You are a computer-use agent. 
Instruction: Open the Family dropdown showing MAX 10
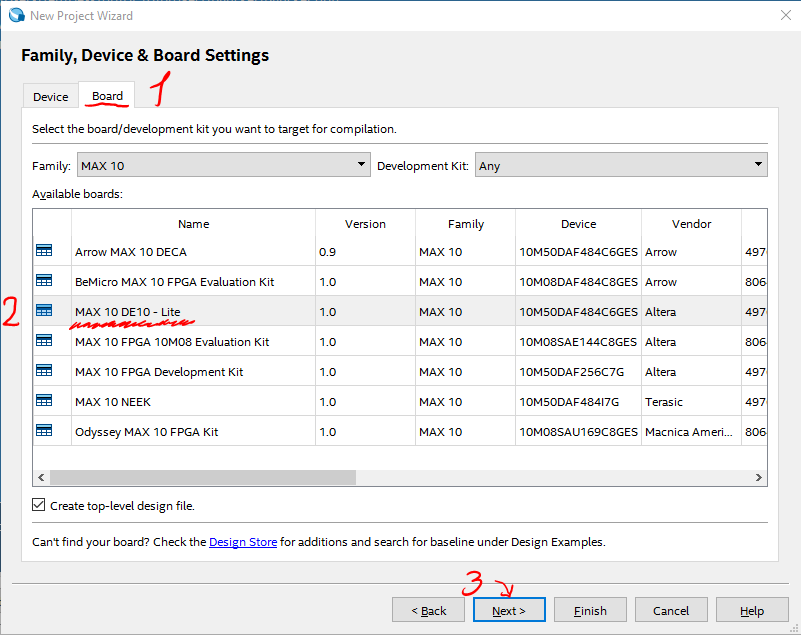pos(224,165)
